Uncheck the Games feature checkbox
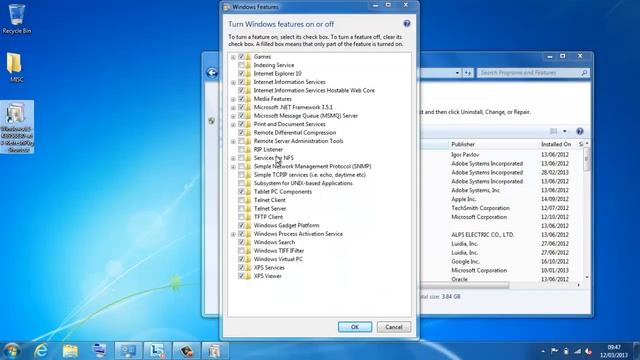This screenshot has height=360, width=640. [241, 57]
